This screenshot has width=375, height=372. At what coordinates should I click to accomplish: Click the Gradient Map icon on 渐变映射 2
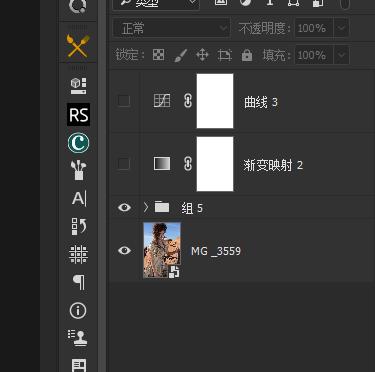pyautogui.click(x=162, y=164)
